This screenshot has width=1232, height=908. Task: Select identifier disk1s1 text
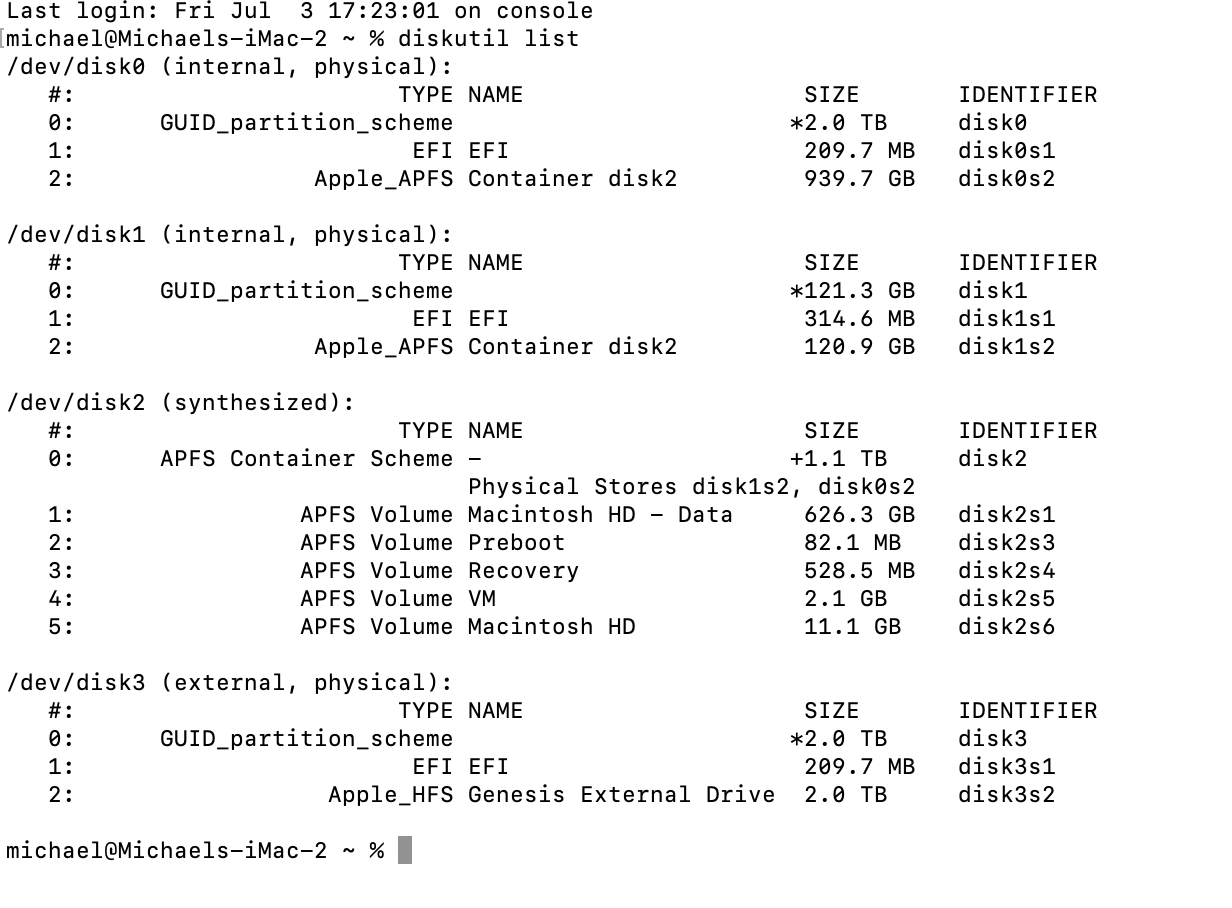point(1007,319)
